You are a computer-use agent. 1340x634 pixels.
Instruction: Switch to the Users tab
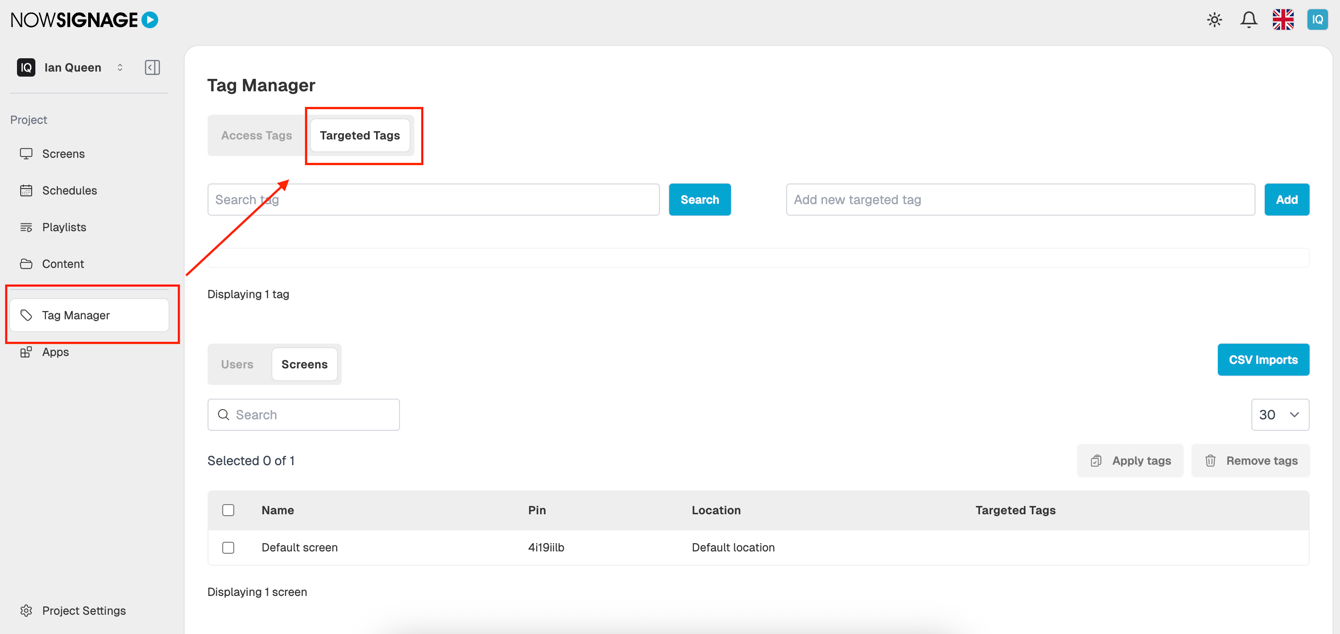click(237, 365)
